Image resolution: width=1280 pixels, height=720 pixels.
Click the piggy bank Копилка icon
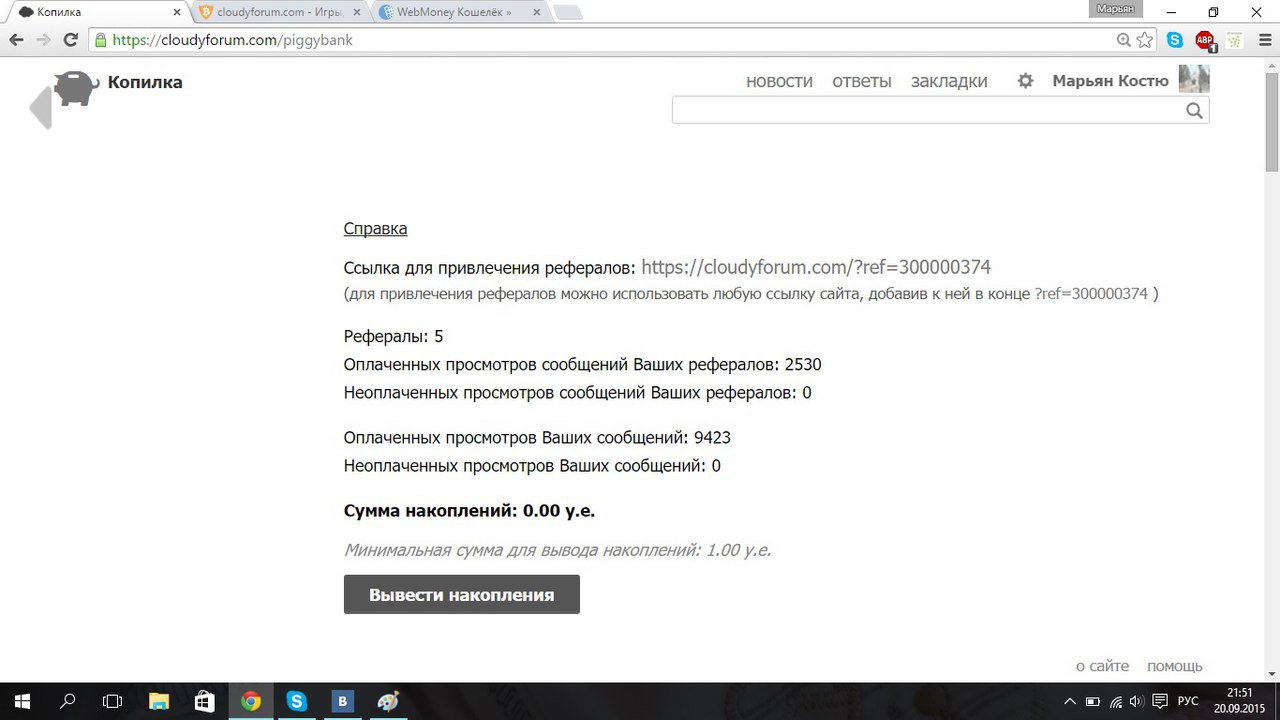pyautogui.click(x=75, y=88)
